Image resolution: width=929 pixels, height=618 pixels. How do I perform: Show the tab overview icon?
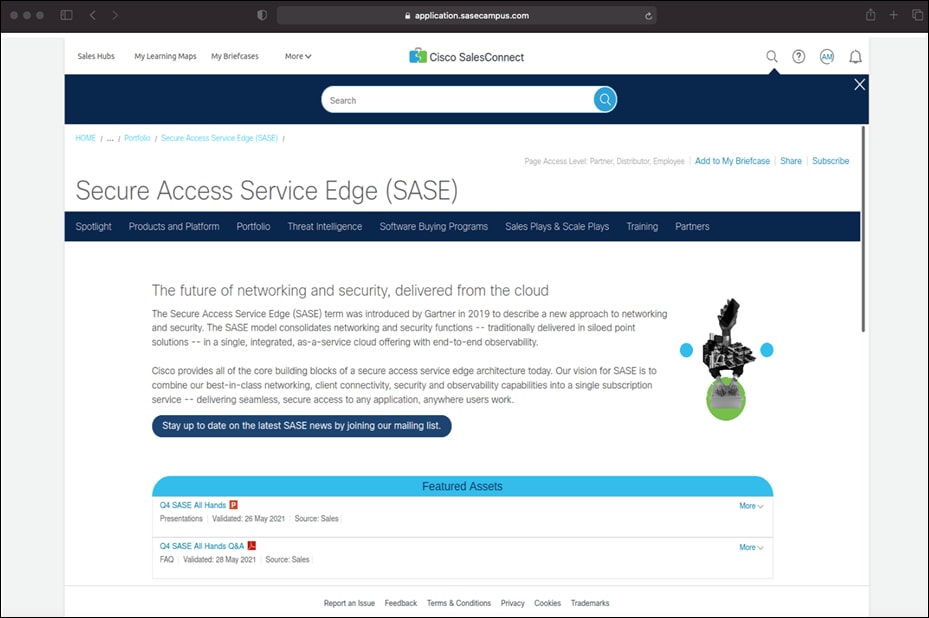click(x=917, y=15)
